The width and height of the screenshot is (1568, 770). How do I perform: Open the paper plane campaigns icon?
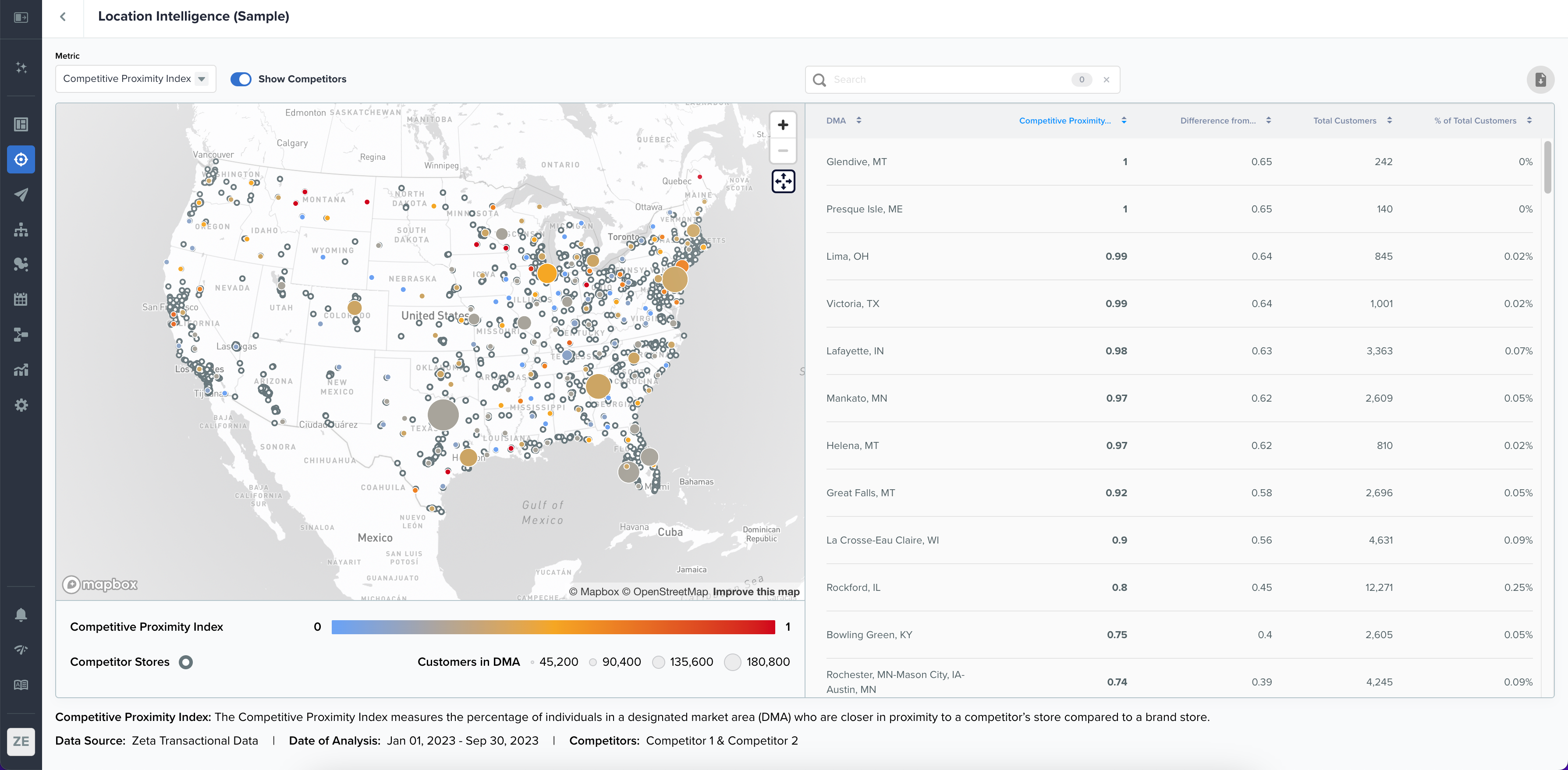[x=21, y=194]
